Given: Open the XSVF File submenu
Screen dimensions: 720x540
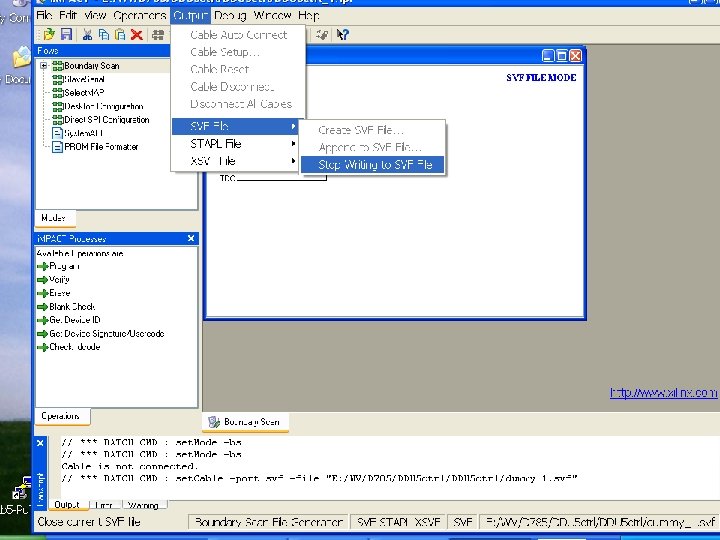Looking at the screenshot, I should 235,161.
